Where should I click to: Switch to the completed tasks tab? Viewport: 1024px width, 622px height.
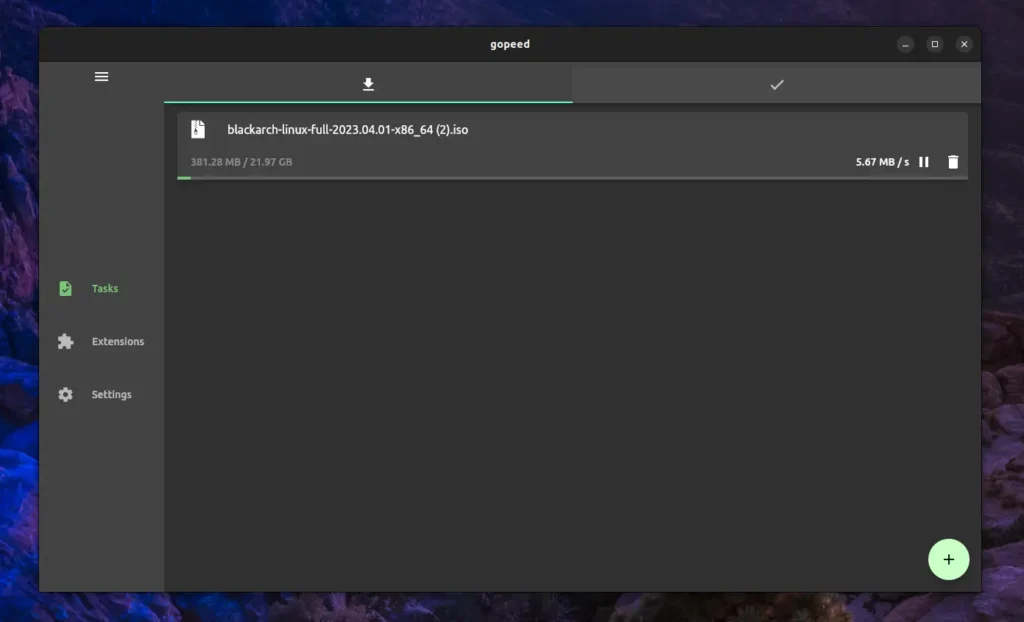(x=776, y=84)
